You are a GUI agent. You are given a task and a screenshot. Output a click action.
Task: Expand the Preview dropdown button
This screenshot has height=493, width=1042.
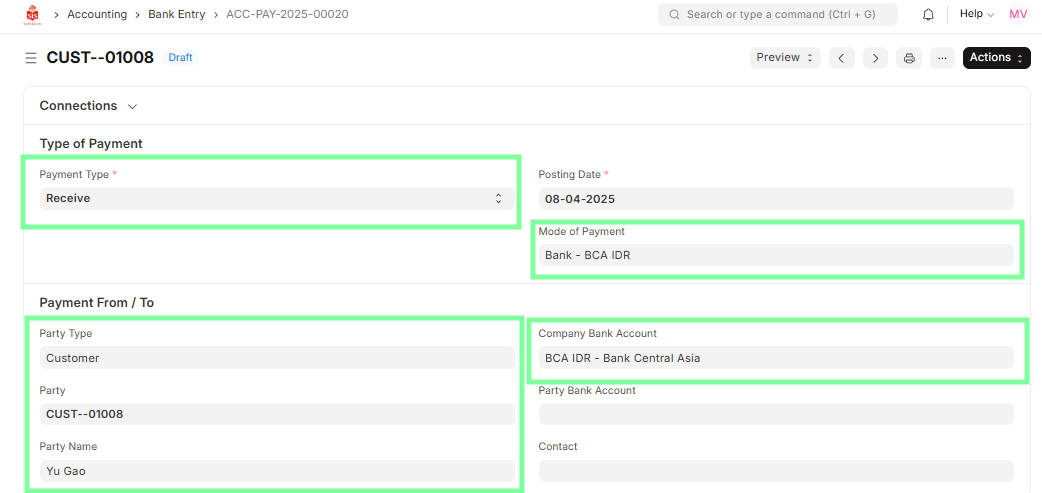(x=785, y=58)
